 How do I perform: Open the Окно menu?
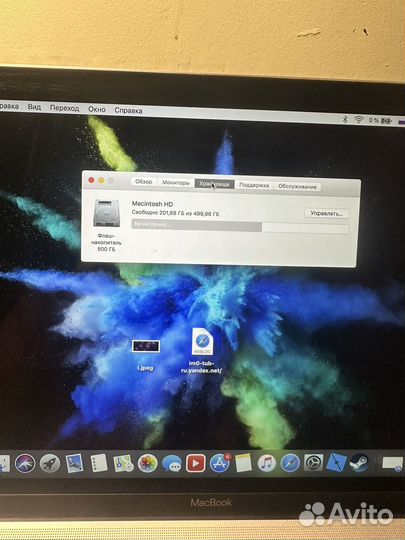click(96, 109)
